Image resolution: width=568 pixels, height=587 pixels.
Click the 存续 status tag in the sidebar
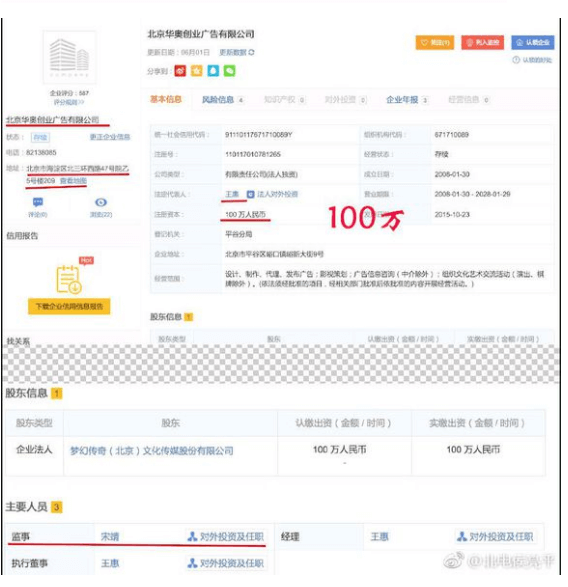click(x=40, y=137)
